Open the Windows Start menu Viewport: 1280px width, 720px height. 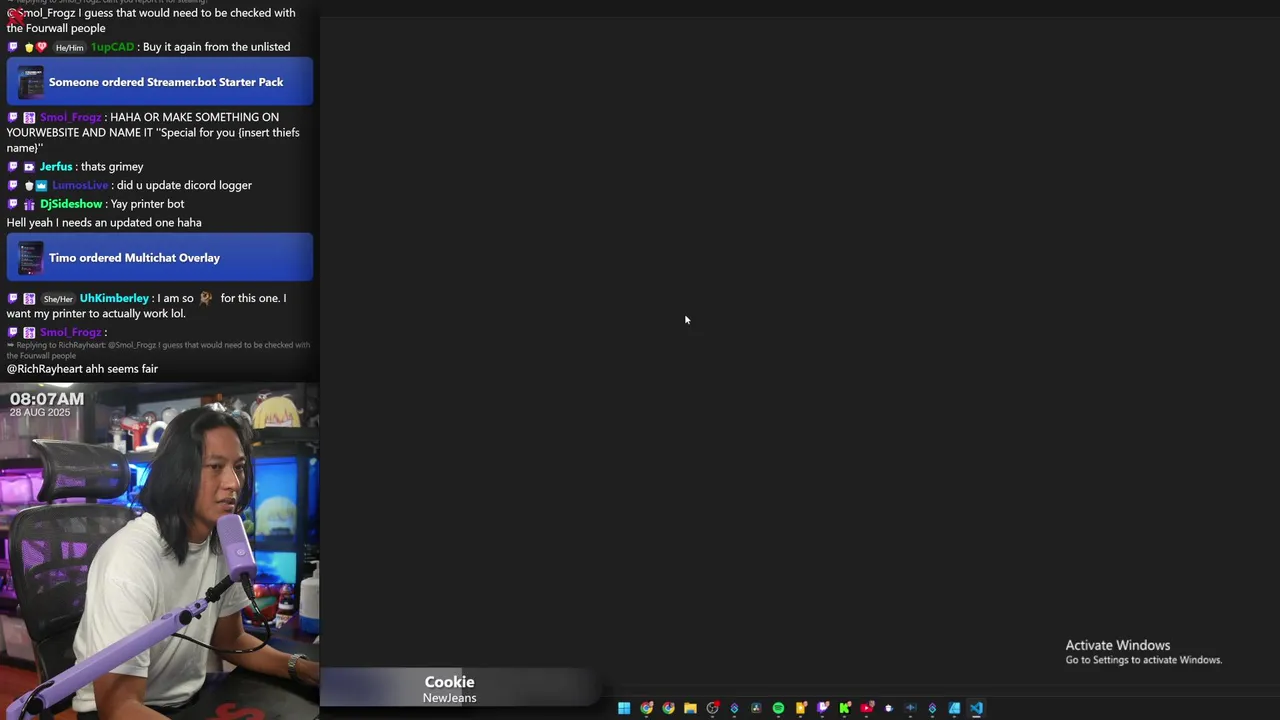click(x=624, y=708)
